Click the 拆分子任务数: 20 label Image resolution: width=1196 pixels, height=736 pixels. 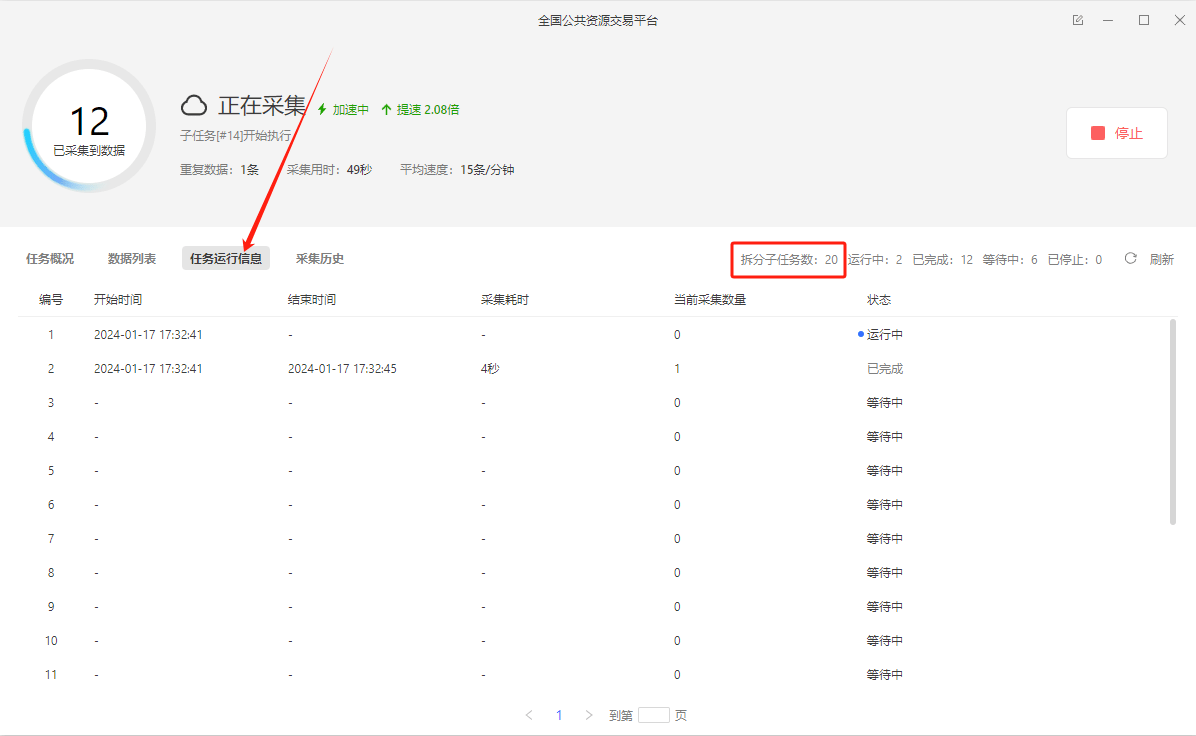[x=789, y=259]
